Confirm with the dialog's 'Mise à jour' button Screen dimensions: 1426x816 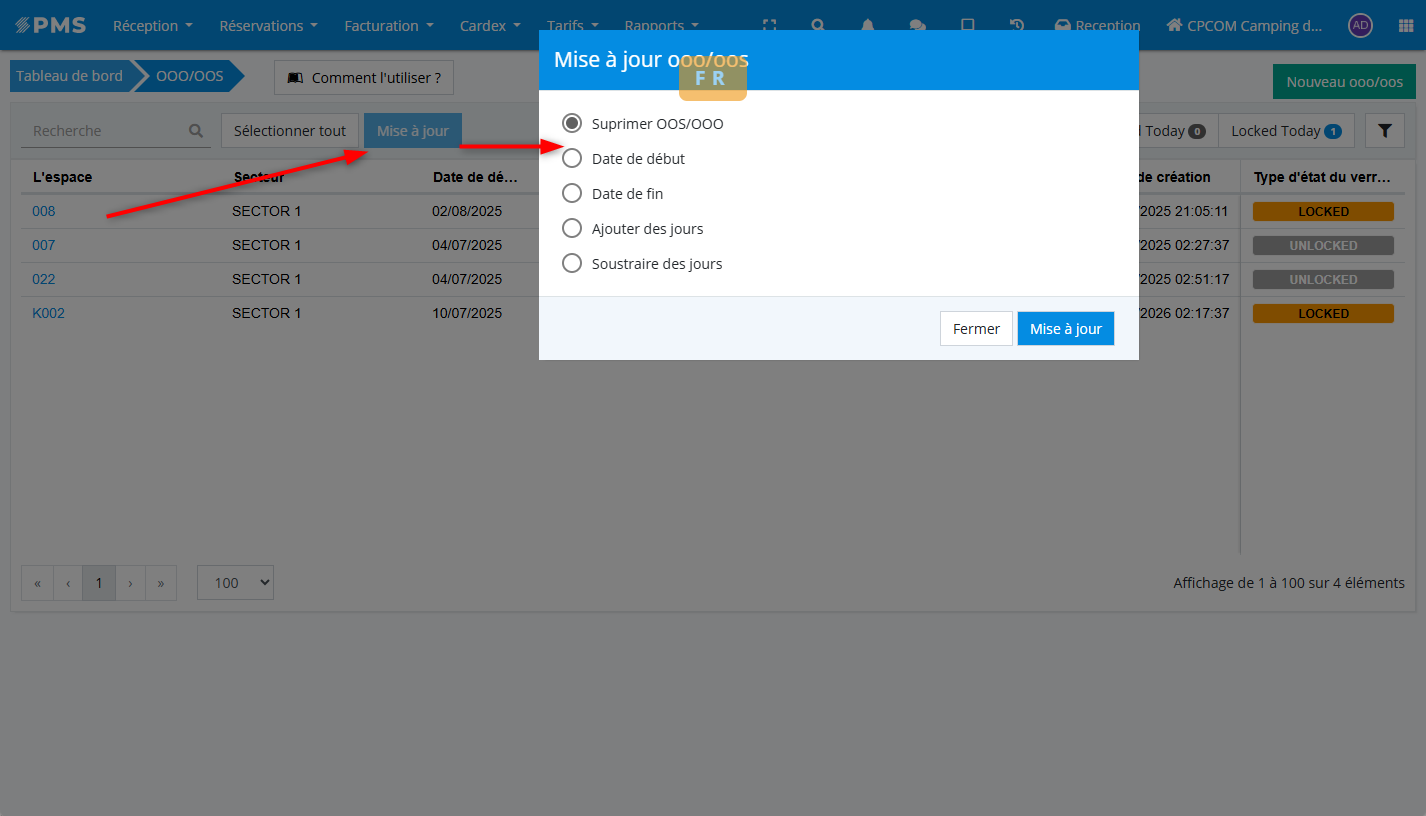[1065, 329]
